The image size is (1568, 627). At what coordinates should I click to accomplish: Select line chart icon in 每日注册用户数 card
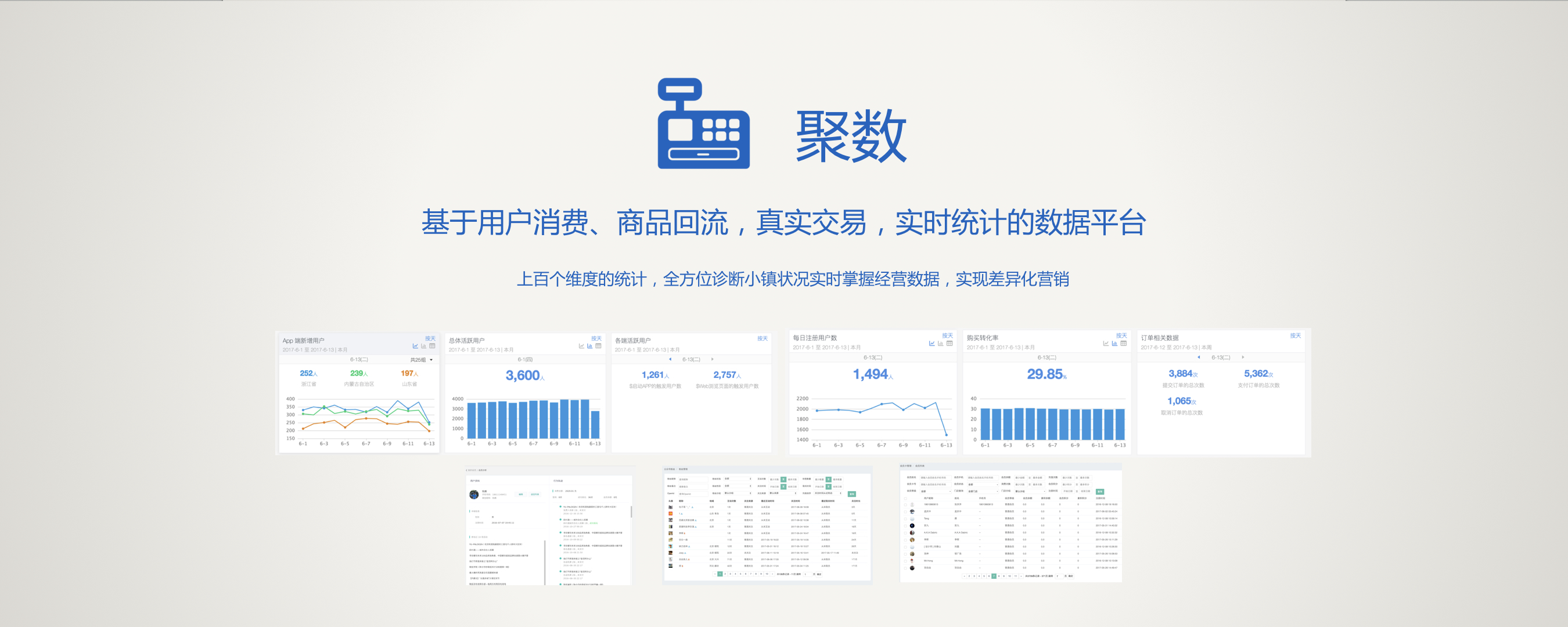coord(932,343)
